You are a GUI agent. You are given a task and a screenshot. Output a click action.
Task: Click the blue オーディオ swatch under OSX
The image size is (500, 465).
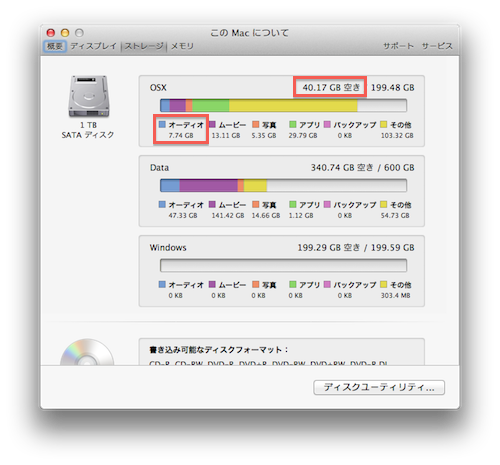tap(162, 124)
